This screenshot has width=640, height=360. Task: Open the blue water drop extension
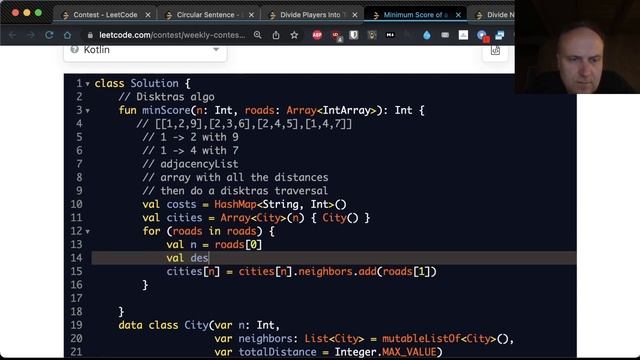[x=427, y=35]
